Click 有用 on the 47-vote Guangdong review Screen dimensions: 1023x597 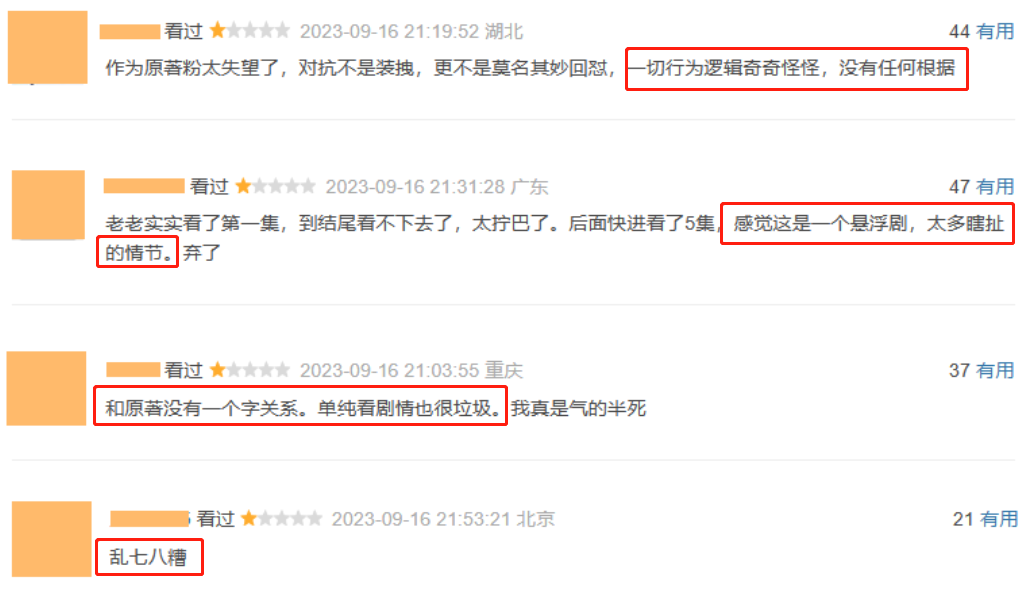[994, 187]
